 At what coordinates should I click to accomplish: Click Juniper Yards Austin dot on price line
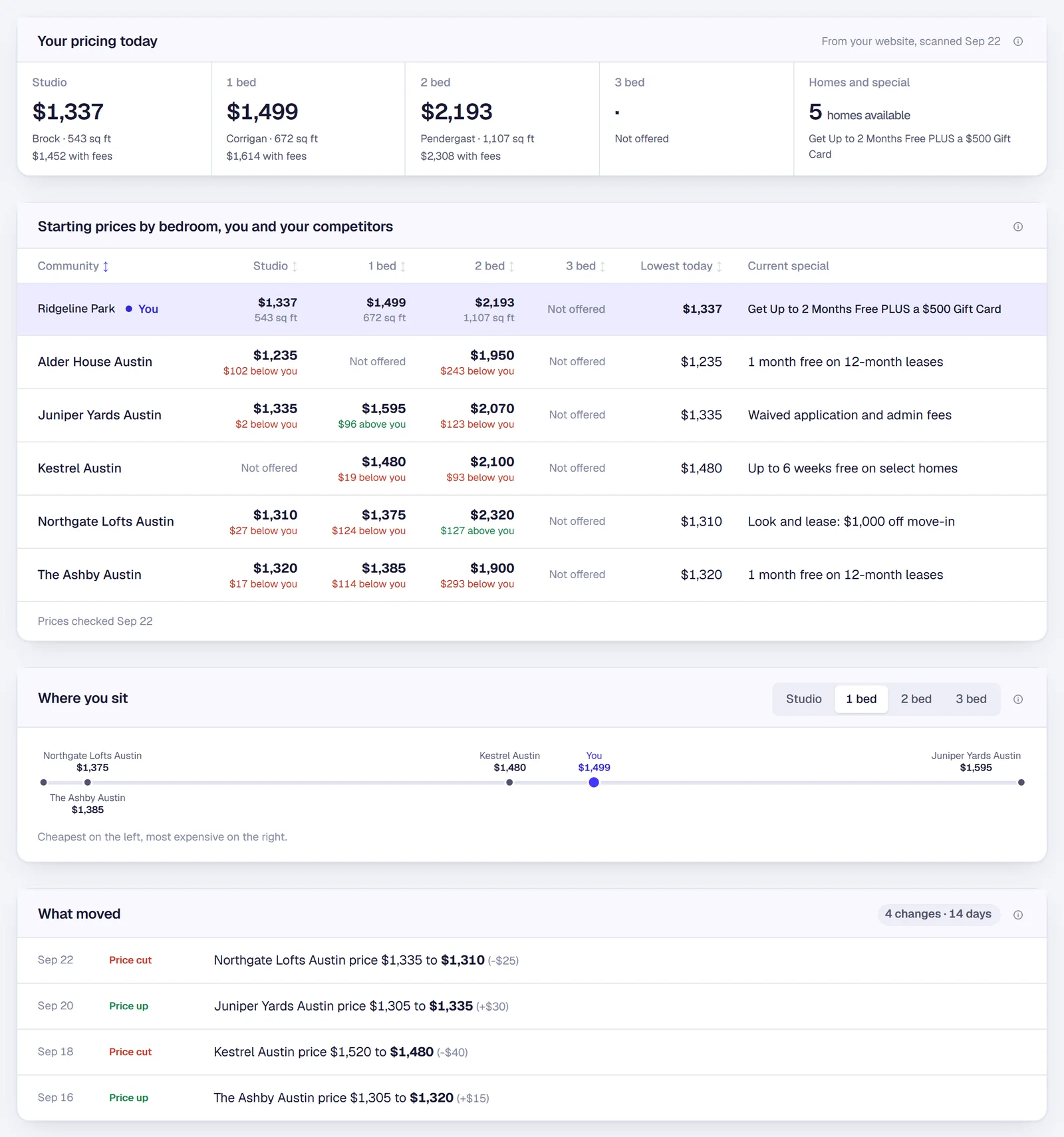point(1021,782)
